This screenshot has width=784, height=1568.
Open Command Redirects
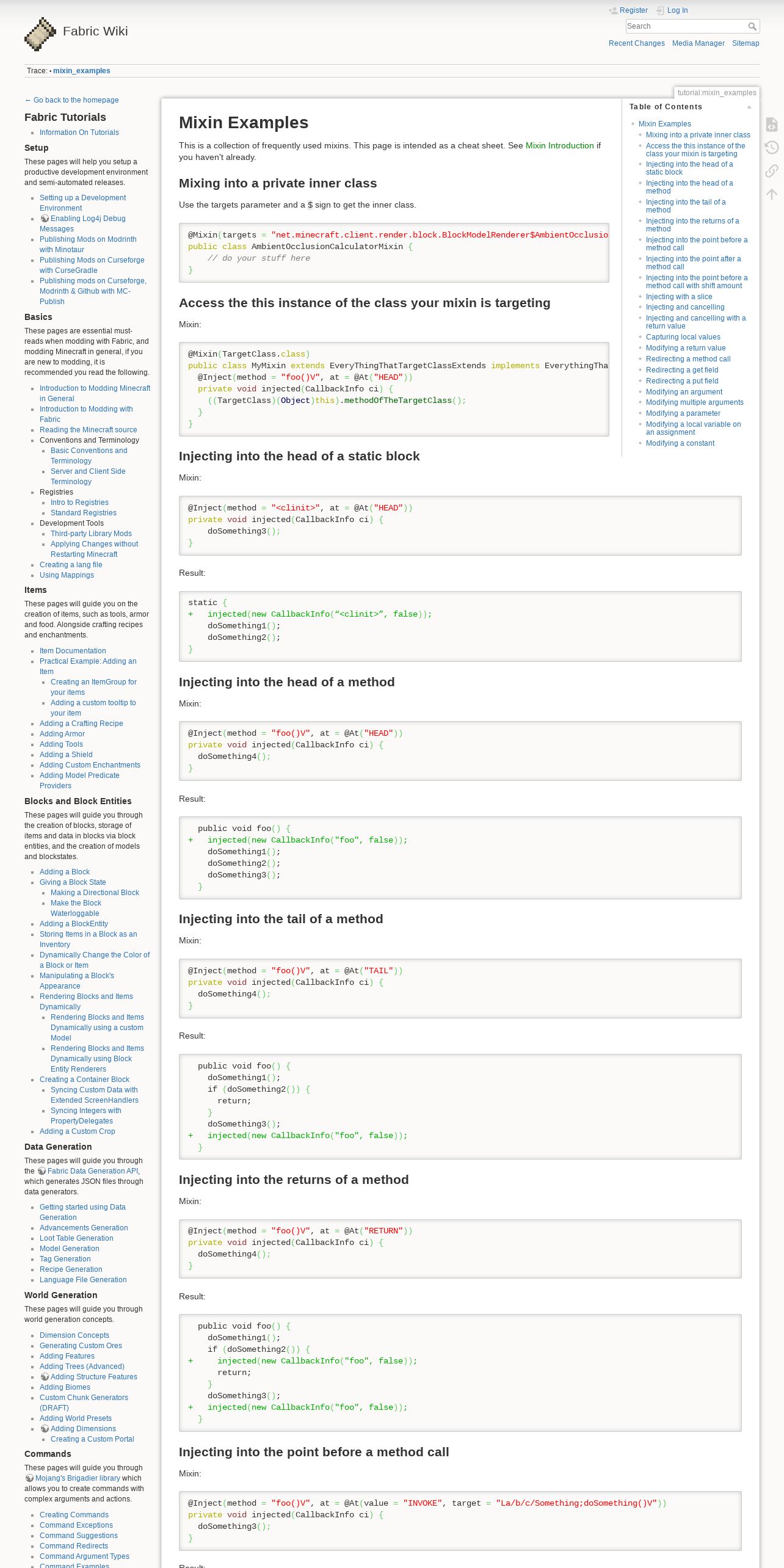click(74, 1546)
